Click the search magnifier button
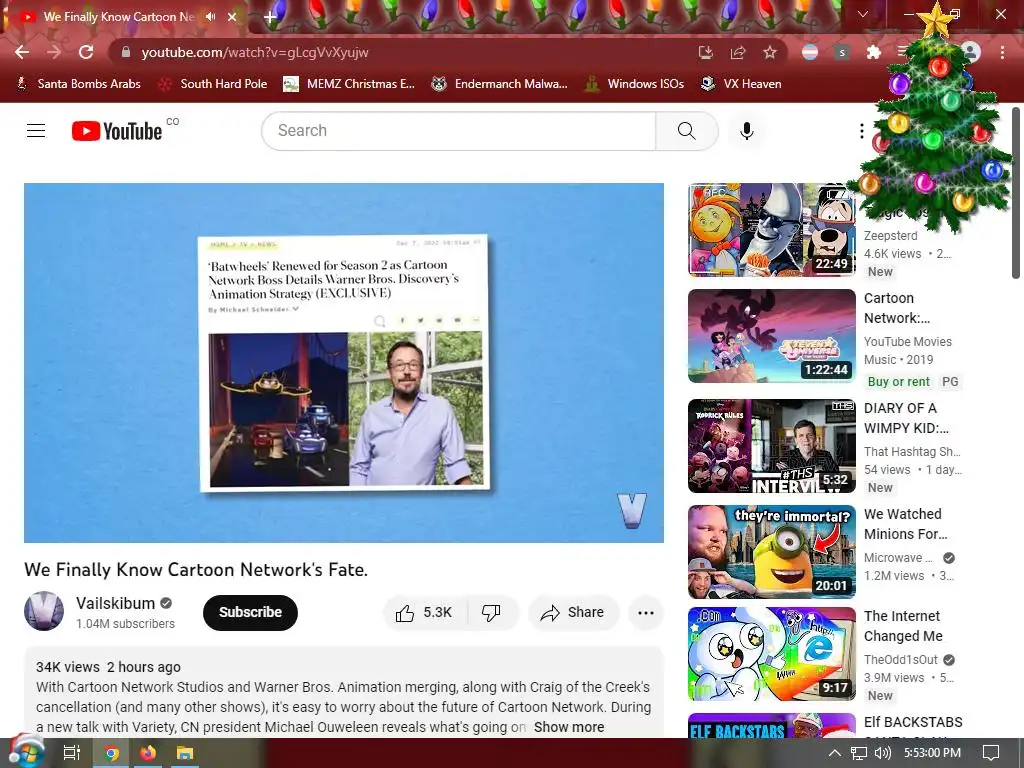Screen dimensions: 1024x768 pyautogui.click(x=686, y=131)
